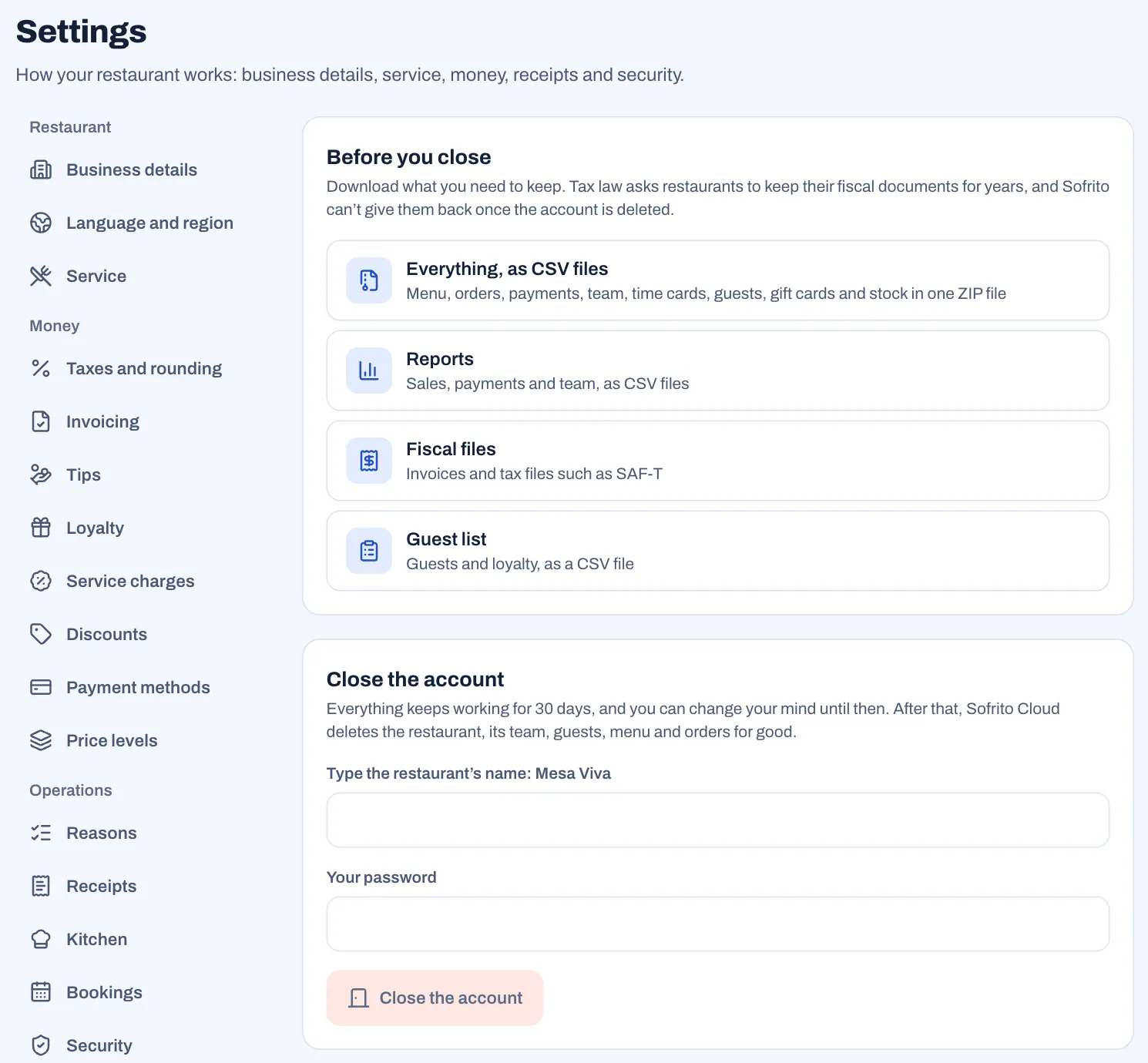Click the Close the account button

[435, 998]
